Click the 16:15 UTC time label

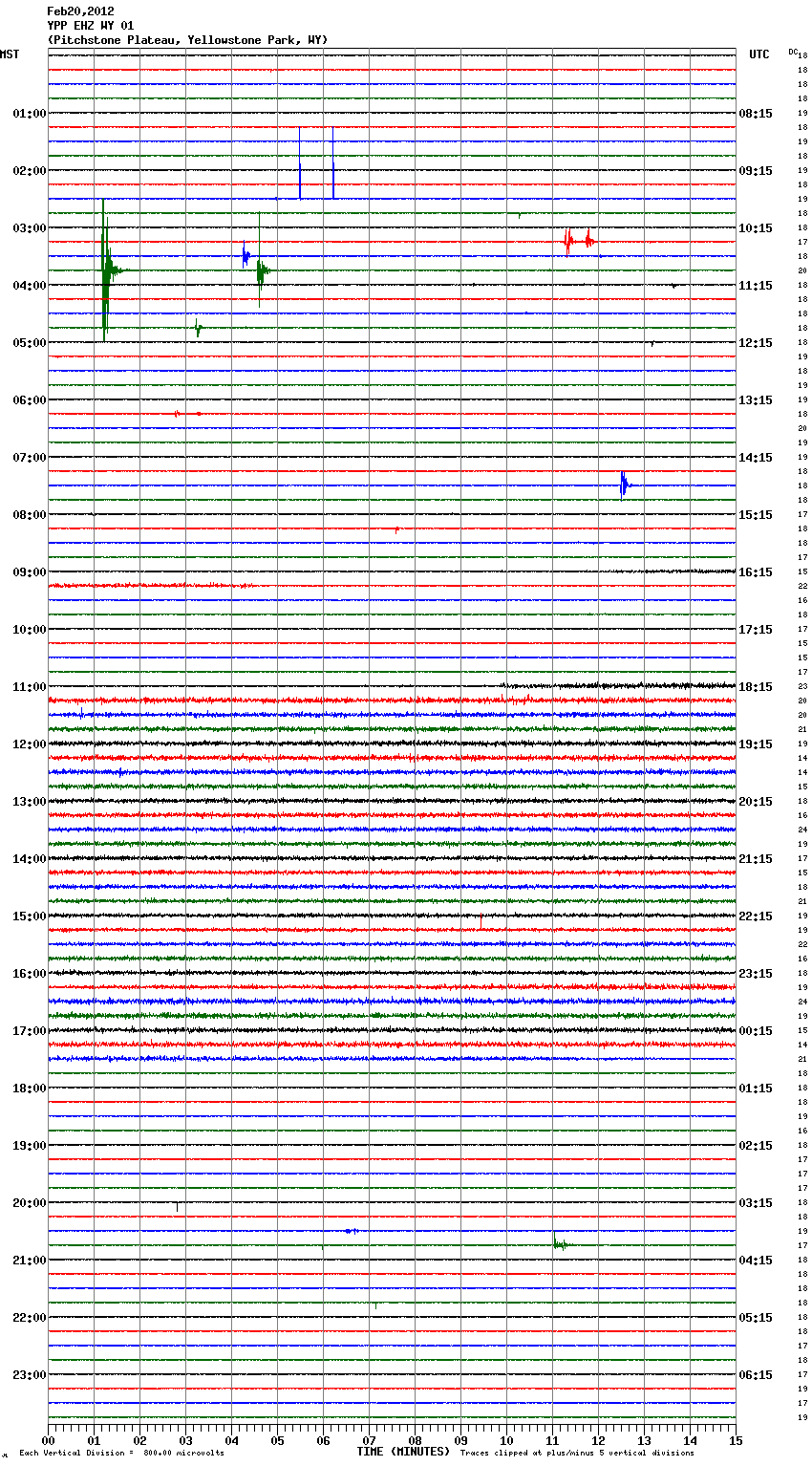pyautogui.click(x=756, y=572)
